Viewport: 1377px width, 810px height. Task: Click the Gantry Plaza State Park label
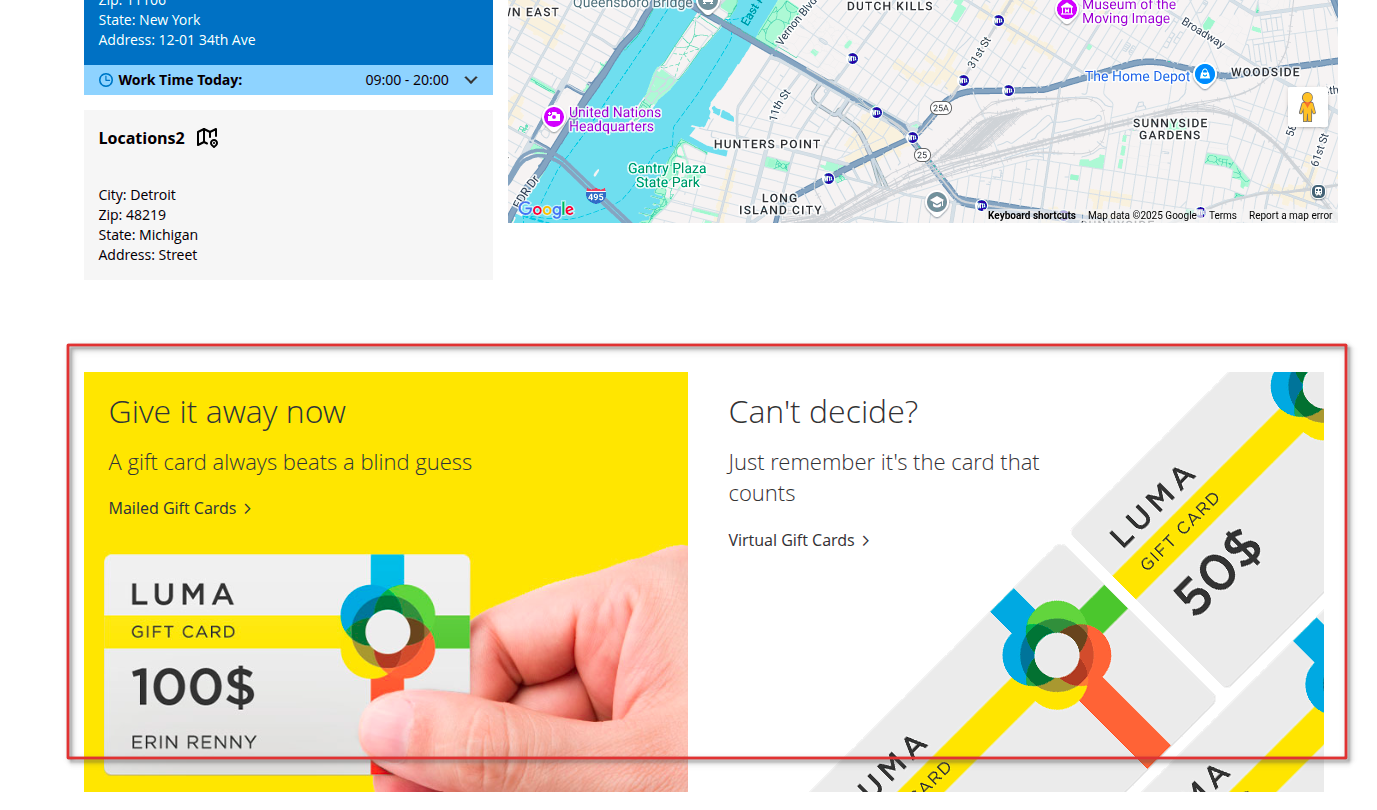(667, 176)
